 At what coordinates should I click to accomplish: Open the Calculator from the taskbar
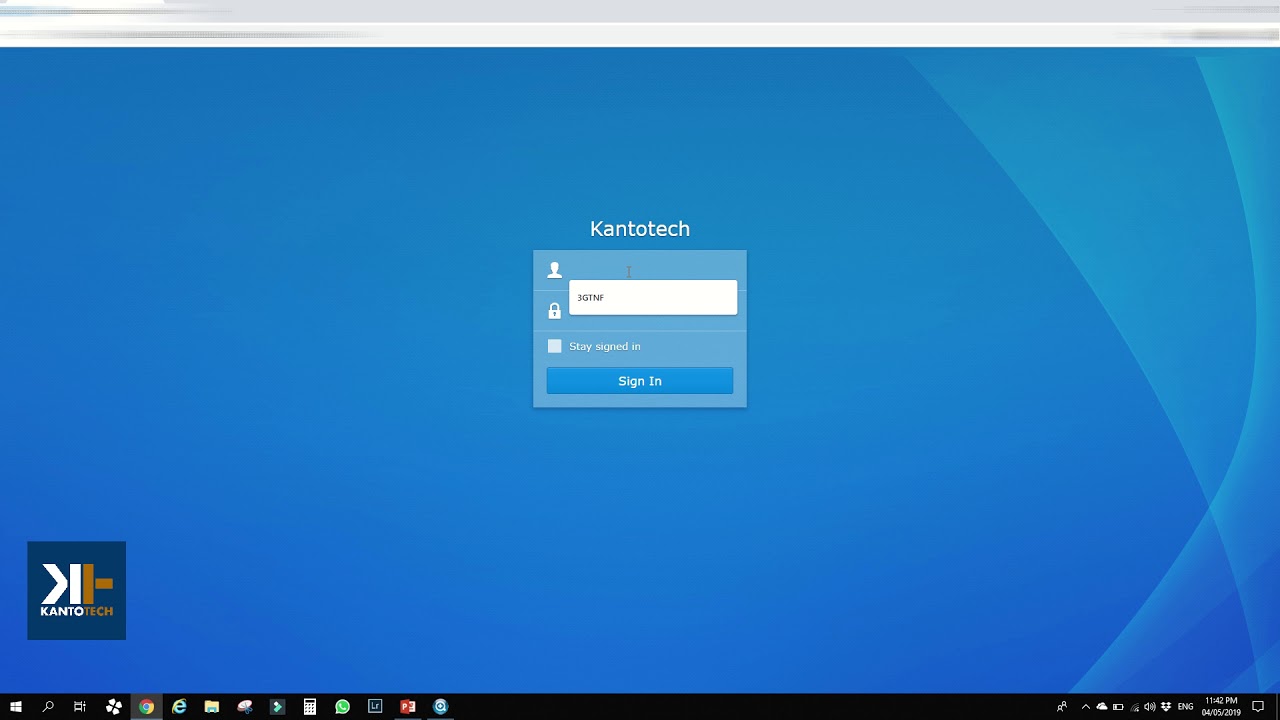point(310,707)
